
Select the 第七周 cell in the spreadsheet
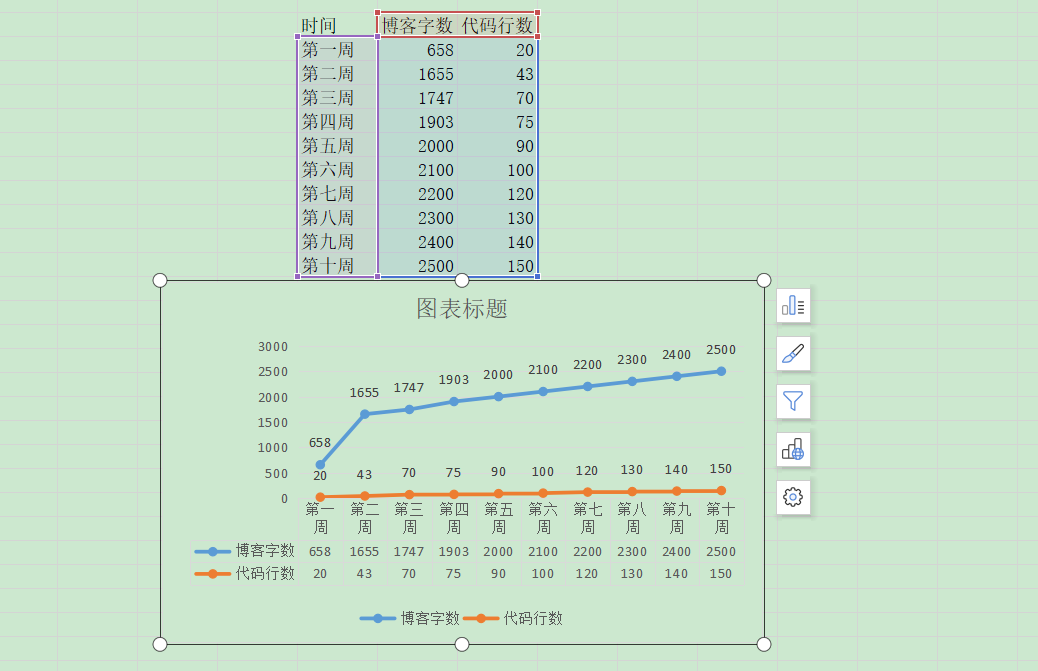coord(337,193)
